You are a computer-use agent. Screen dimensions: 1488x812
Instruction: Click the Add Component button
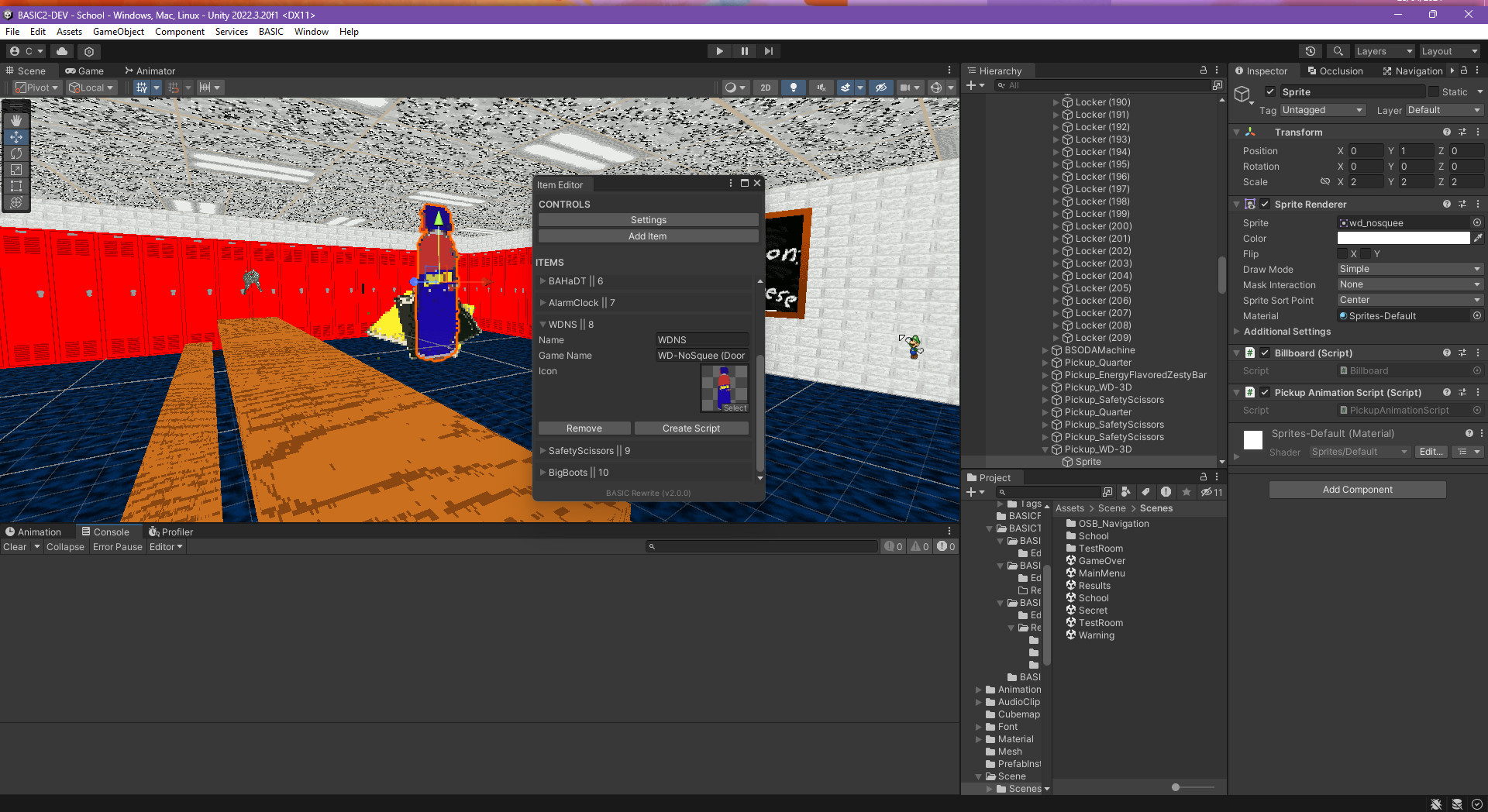pyautogui.click(x=1356, y=489)
